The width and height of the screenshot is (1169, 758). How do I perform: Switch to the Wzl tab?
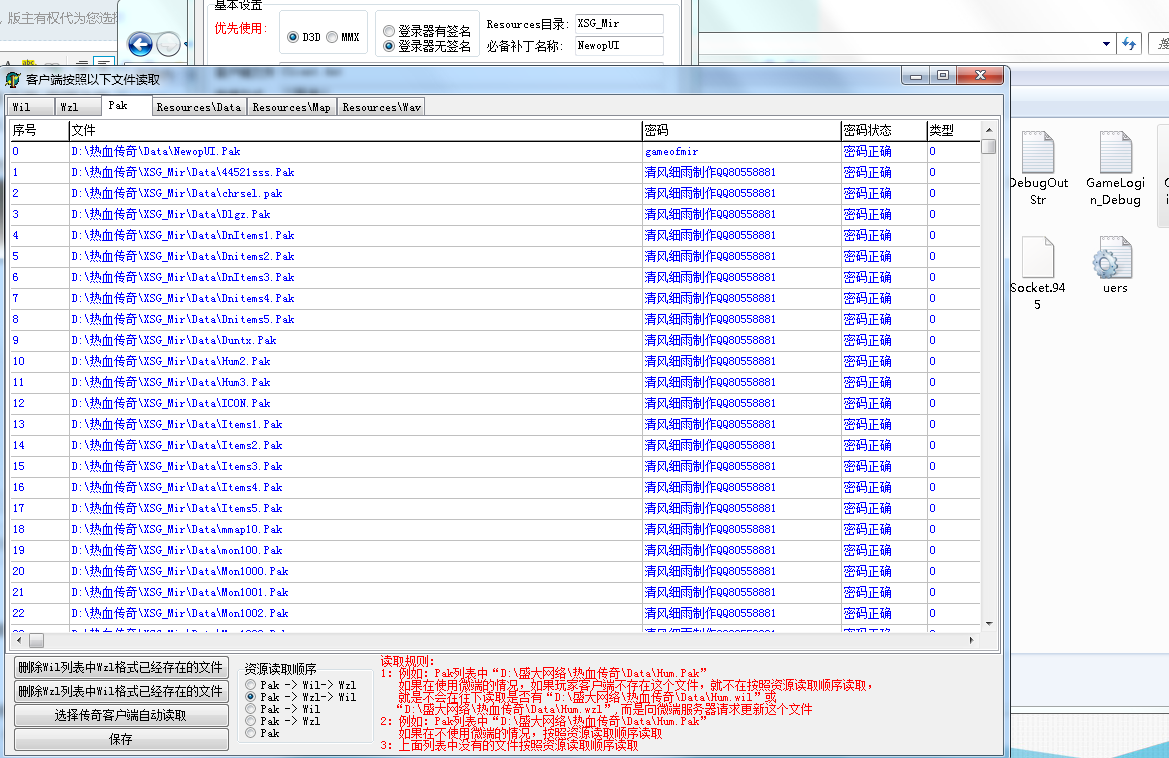click(68, 107)
